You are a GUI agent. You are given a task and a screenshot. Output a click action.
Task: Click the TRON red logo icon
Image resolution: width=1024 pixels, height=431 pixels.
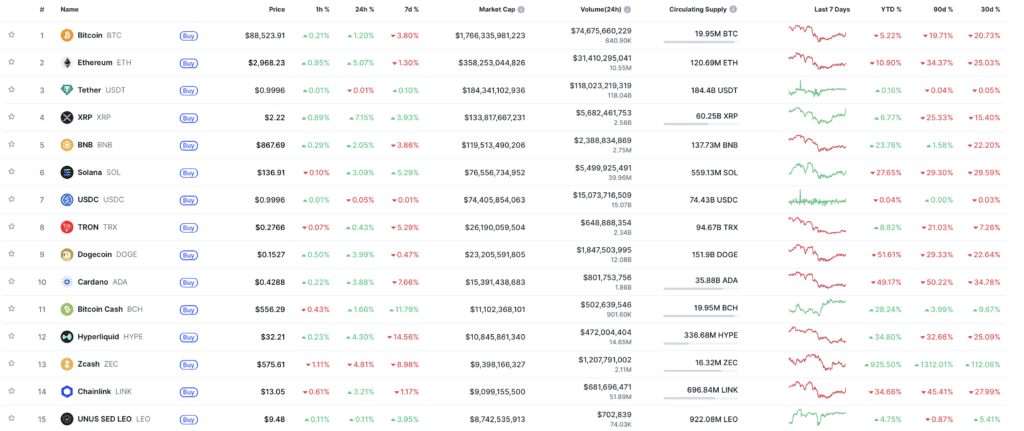click(66, 227)
